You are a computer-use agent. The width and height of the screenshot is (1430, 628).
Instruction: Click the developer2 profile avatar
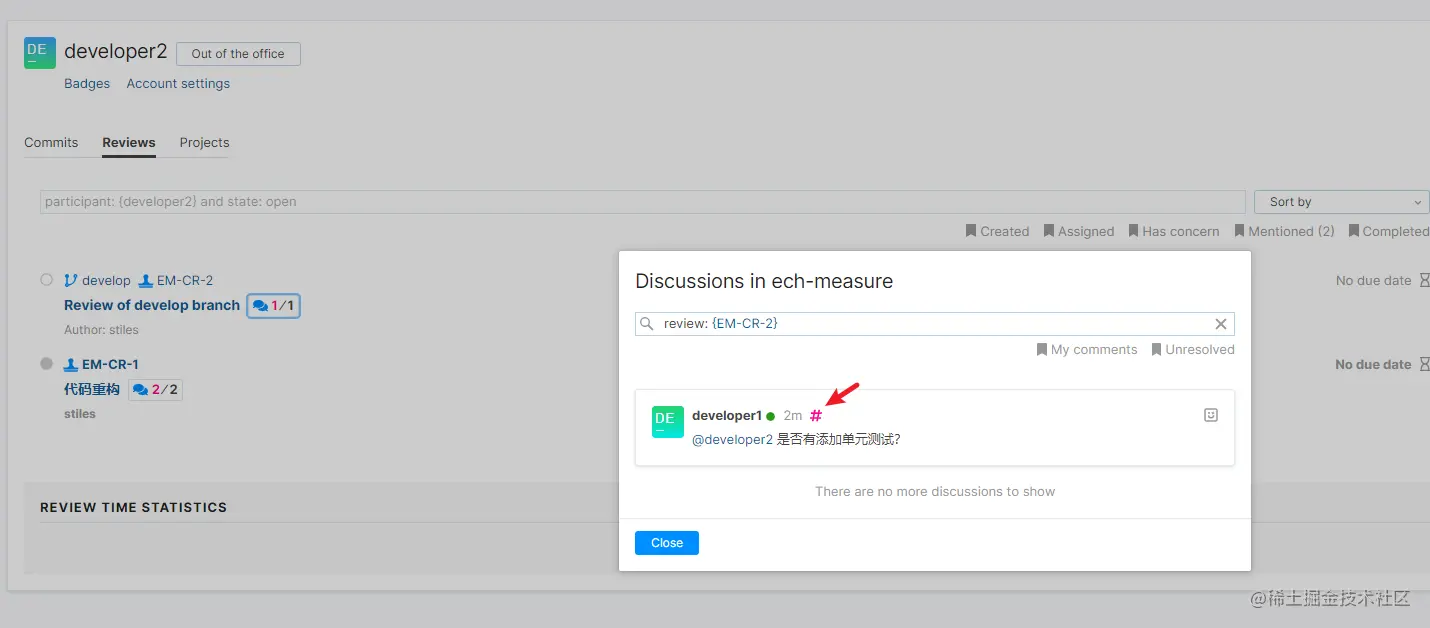(x=40, y=53)
